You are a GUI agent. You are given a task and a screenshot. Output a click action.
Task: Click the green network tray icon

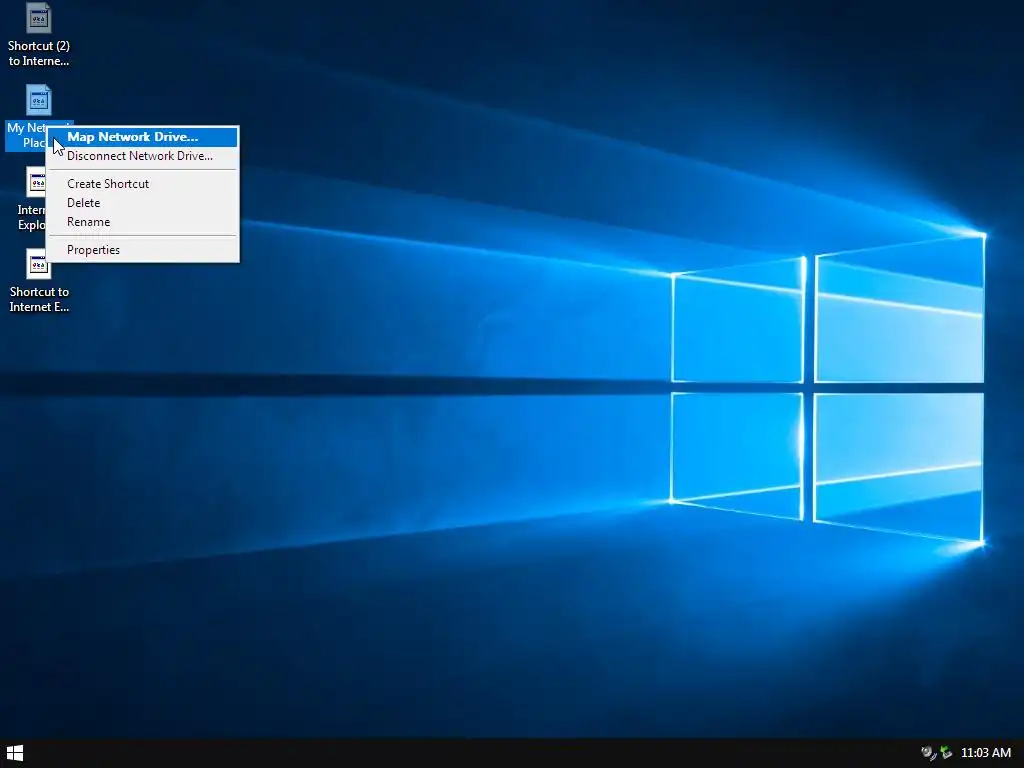[946, 753]
